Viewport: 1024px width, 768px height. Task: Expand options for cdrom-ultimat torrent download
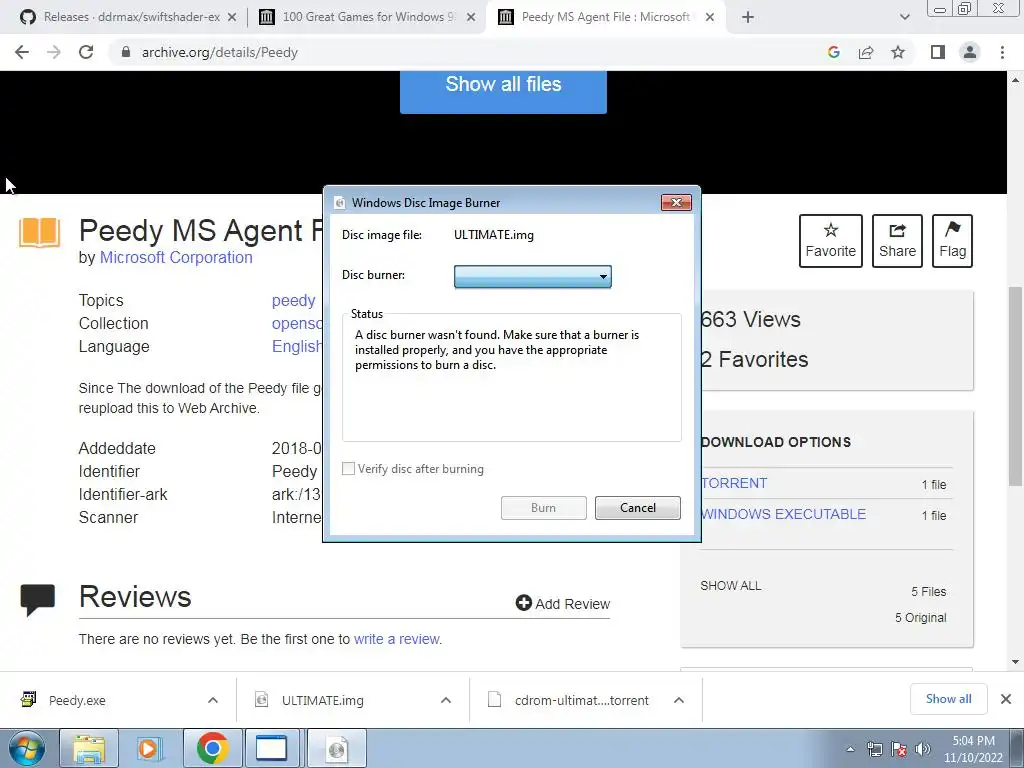click(x=679, y=700)
